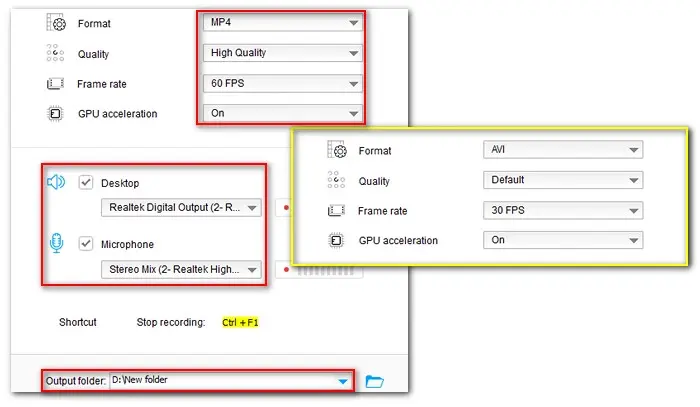Open the Default quality dropdown
This screenshot has width=700, height=407.
(563, 180)
